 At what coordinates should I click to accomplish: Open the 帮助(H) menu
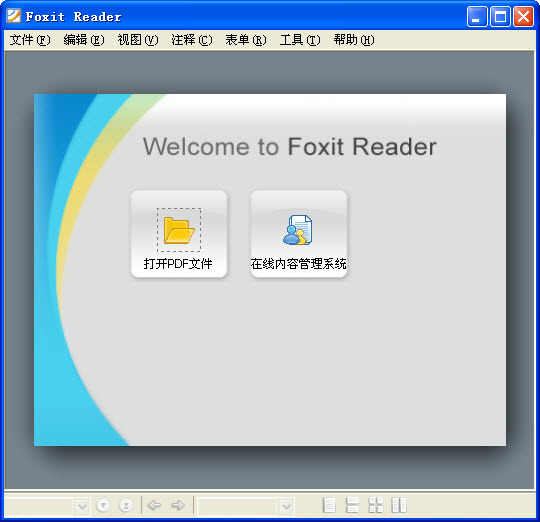(x=354, y=40)
